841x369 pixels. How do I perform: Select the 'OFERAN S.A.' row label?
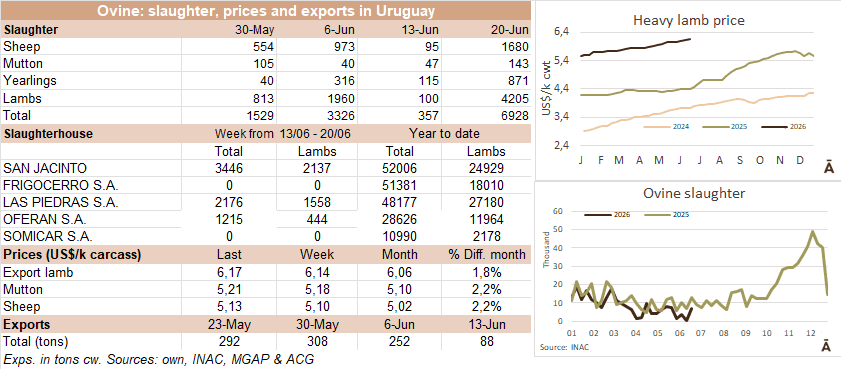44,220
